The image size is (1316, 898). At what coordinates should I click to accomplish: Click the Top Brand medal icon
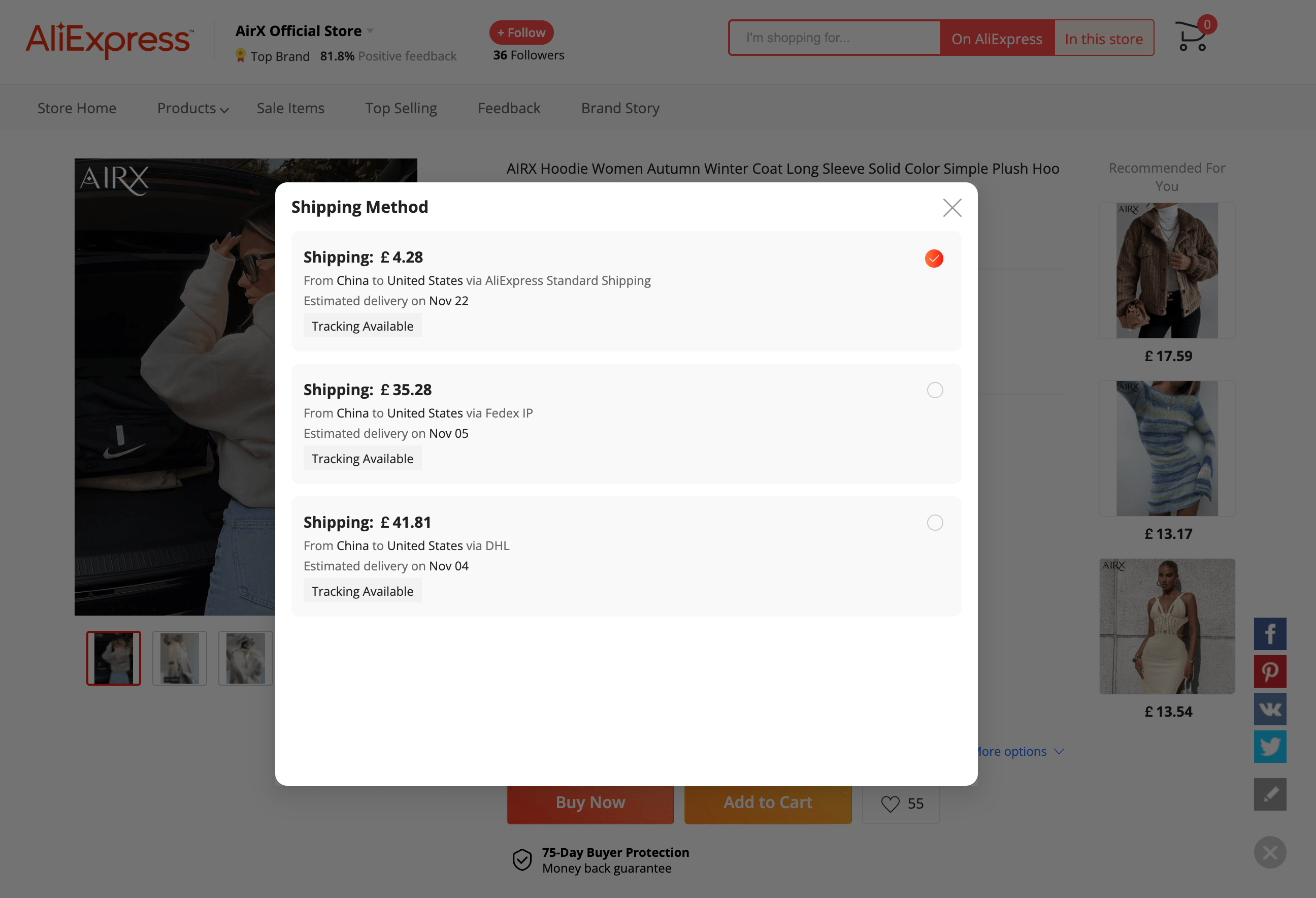240,55
